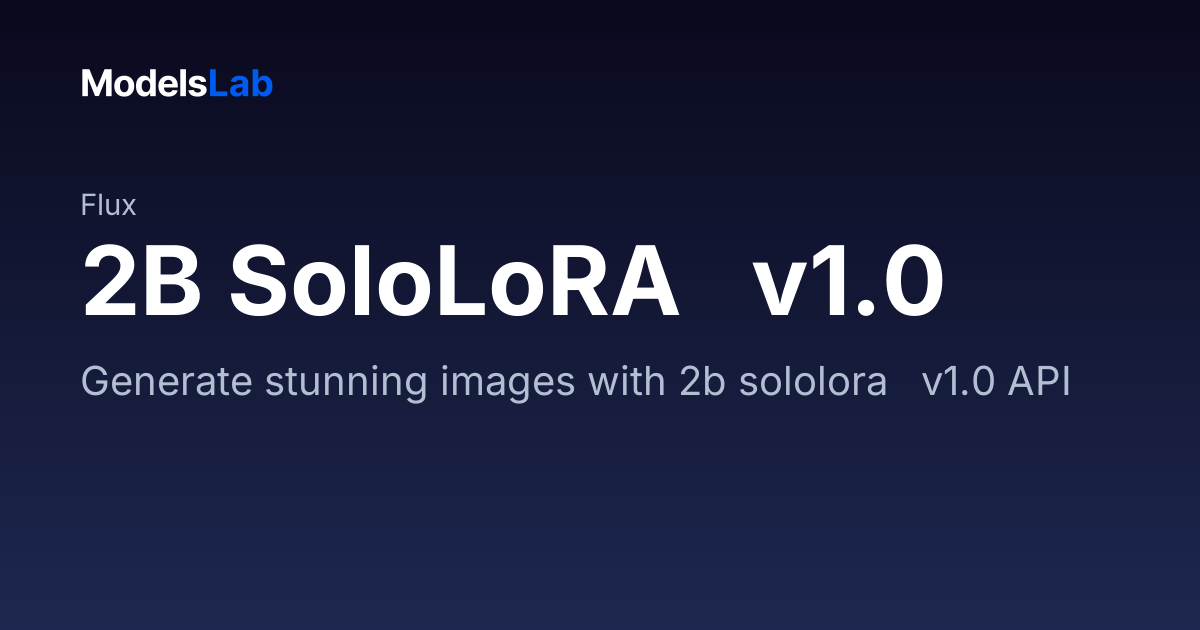
Task: Click "SoloLoRA" in the large heading
Action: 454,283
